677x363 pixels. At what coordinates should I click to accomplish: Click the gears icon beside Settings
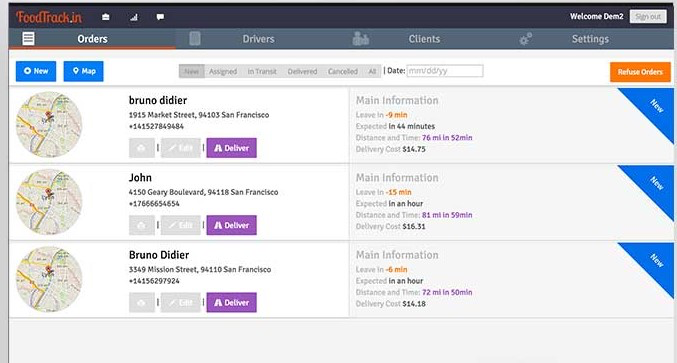click(525, 39)
